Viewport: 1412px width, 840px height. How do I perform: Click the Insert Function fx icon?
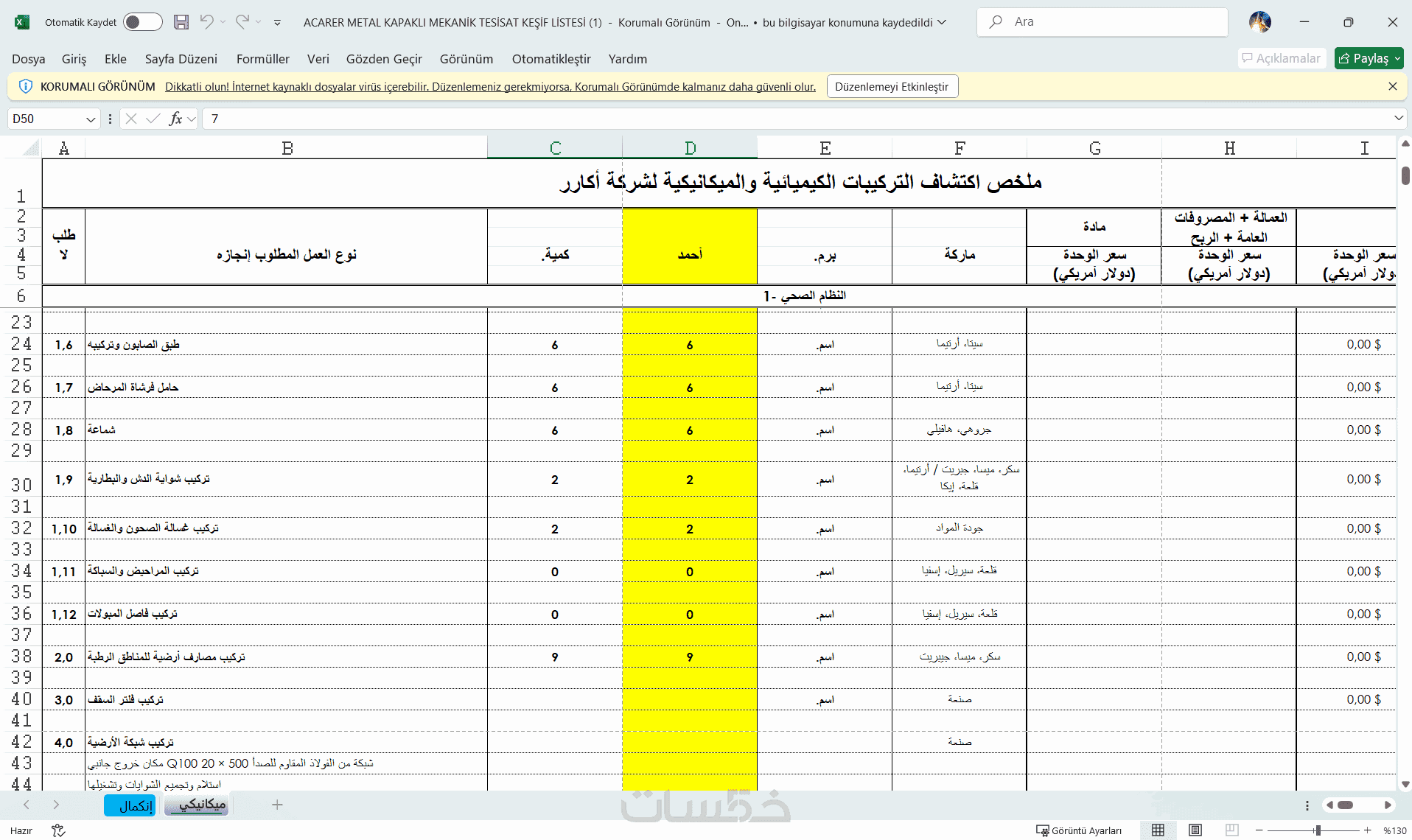tap(175, 119)
